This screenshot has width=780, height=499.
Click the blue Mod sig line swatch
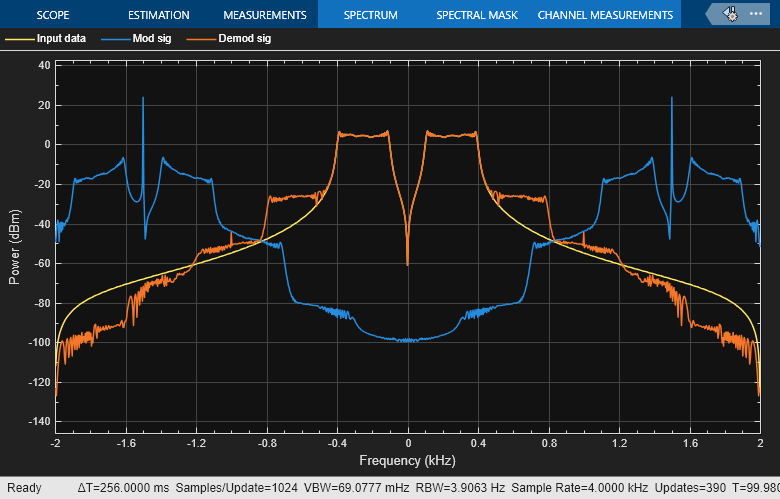[x=114, y=39]
